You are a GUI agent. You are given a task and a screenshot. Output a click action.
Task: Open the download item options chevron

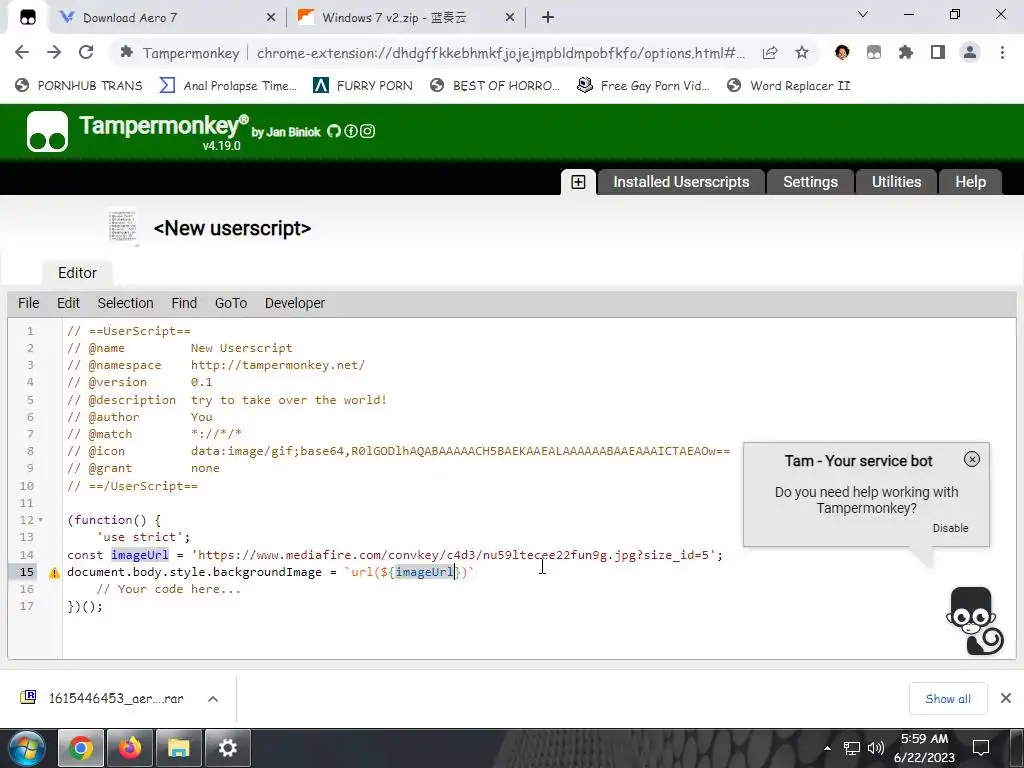tap(213, 699)
